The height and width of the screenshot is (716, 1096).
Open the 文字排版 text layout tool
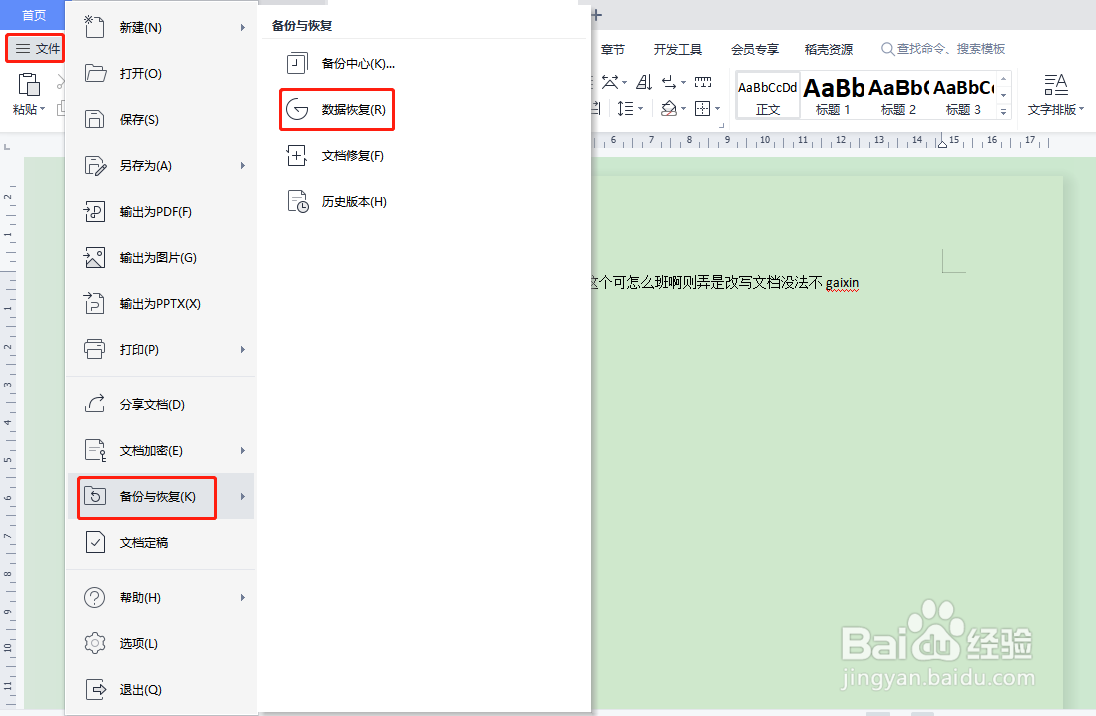coord(1055,95)
